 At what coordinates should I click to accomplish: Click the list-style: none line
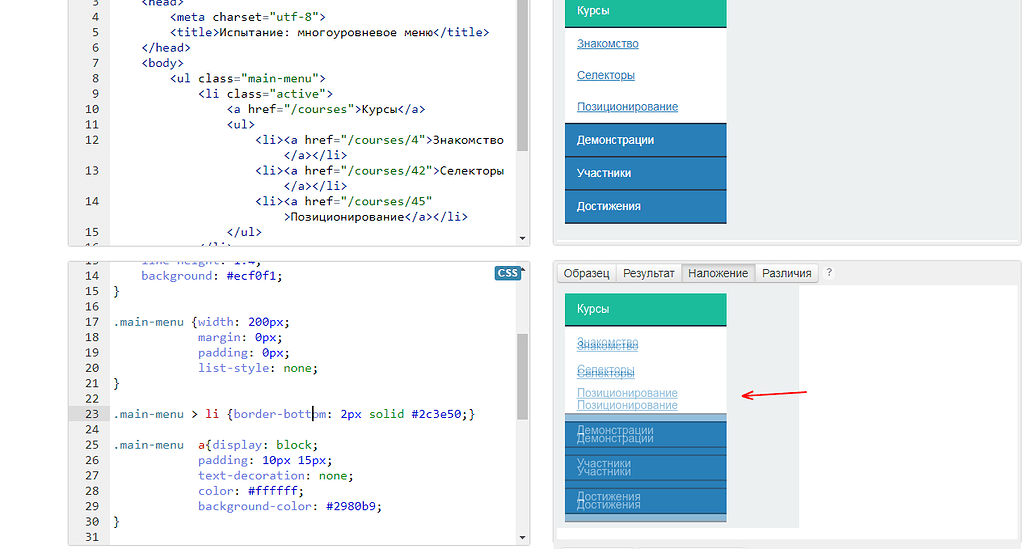(258, 368)
